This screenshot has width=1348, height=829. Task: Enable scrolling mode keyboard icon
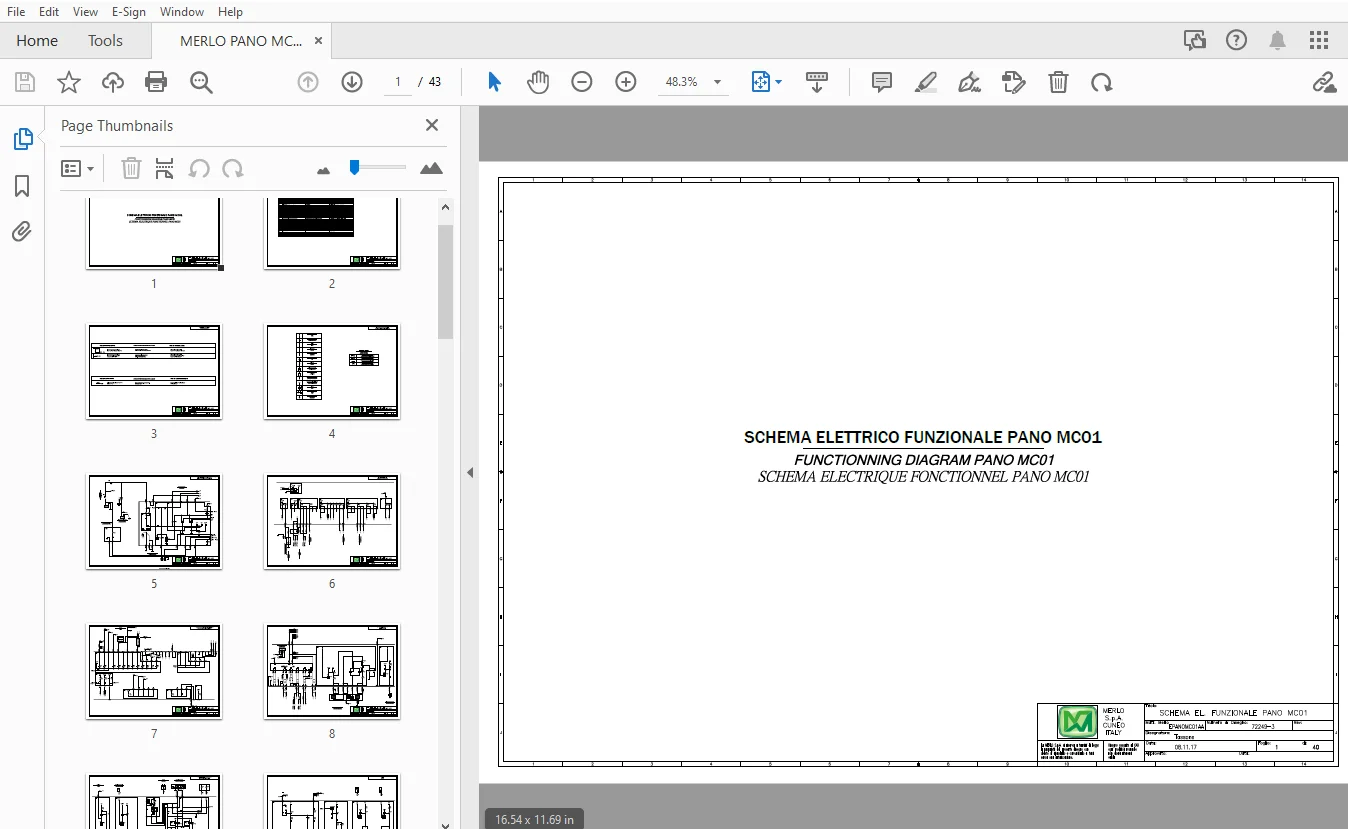pos(817,82)
